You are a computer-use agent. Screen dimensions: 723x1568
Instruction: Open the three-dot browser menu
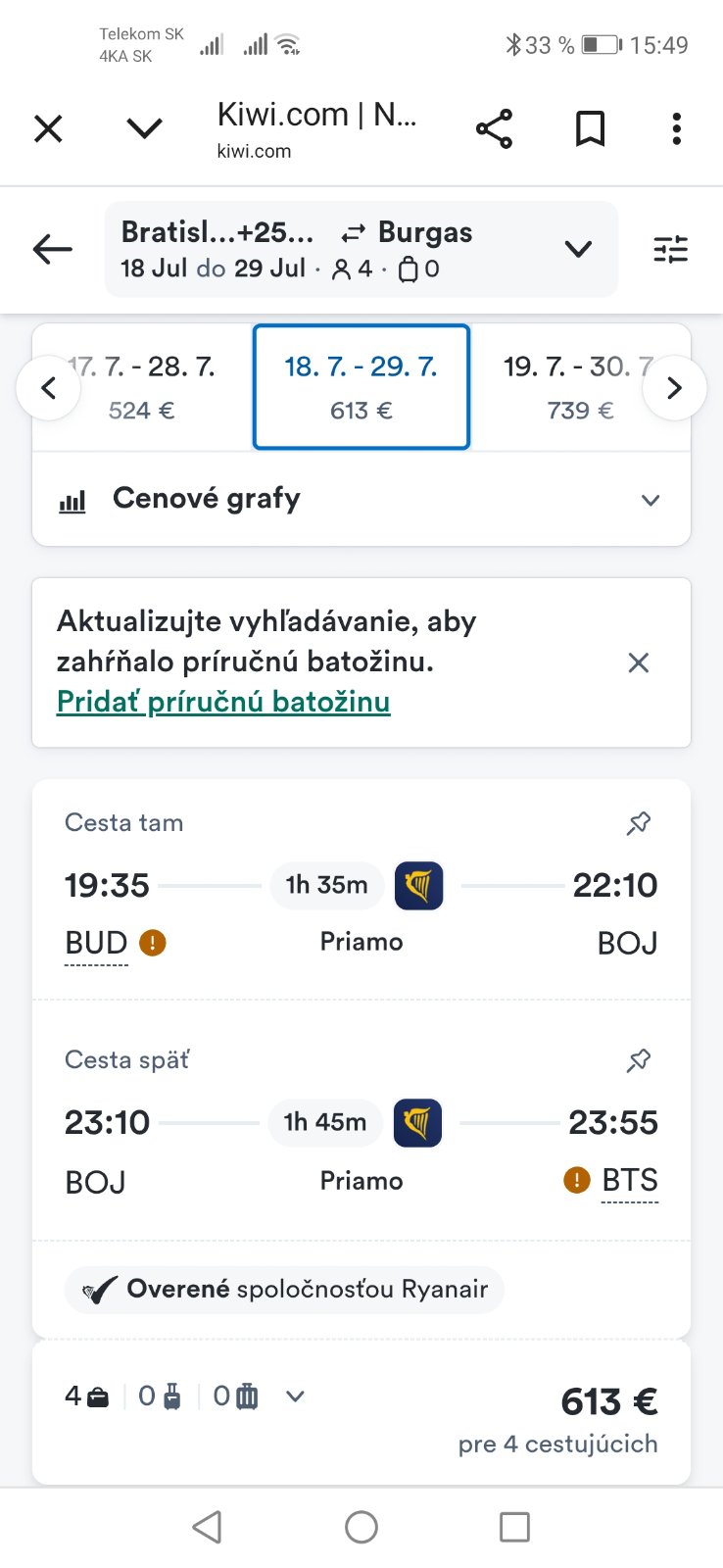676,129
